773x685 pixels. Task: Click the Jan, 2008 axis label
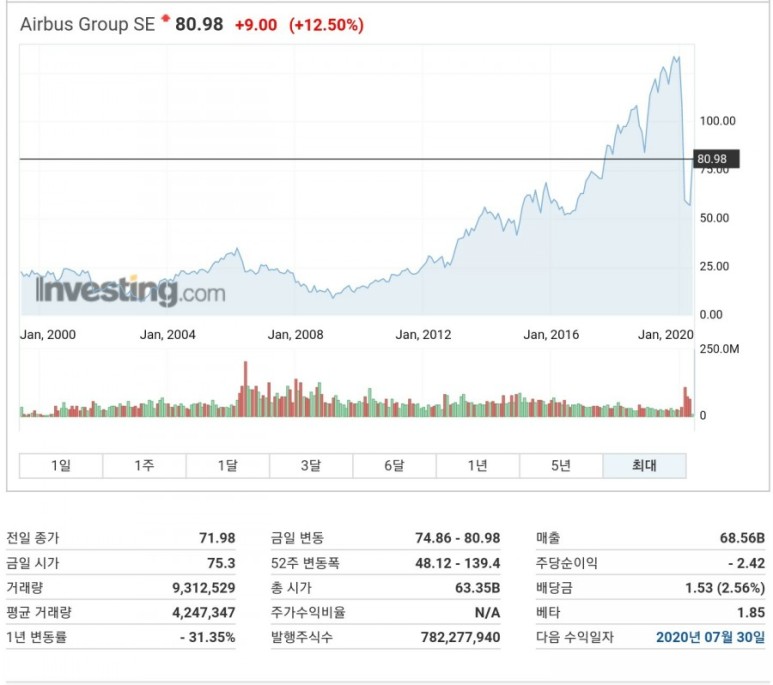[295, 334]
